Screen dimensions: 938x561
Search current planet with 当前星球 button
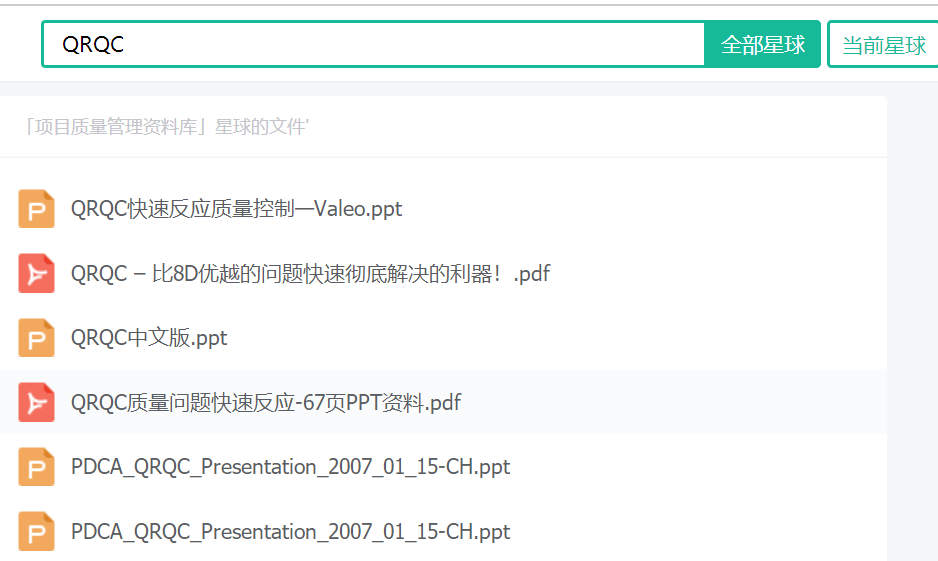884,44
